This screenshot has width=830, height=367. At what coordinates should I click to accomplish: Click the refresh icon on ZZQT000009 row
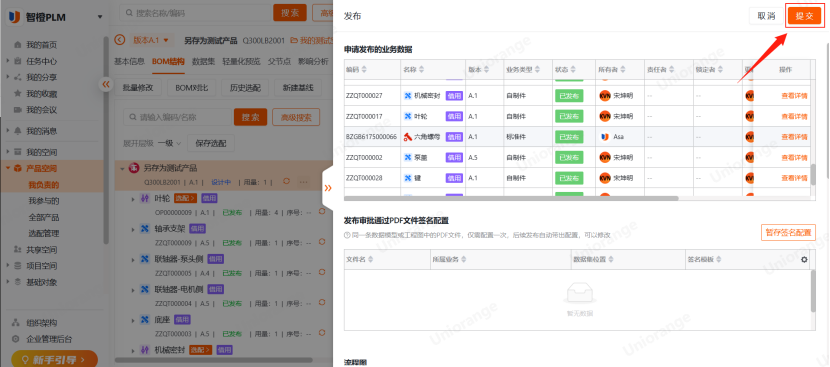tap(321, 242)
